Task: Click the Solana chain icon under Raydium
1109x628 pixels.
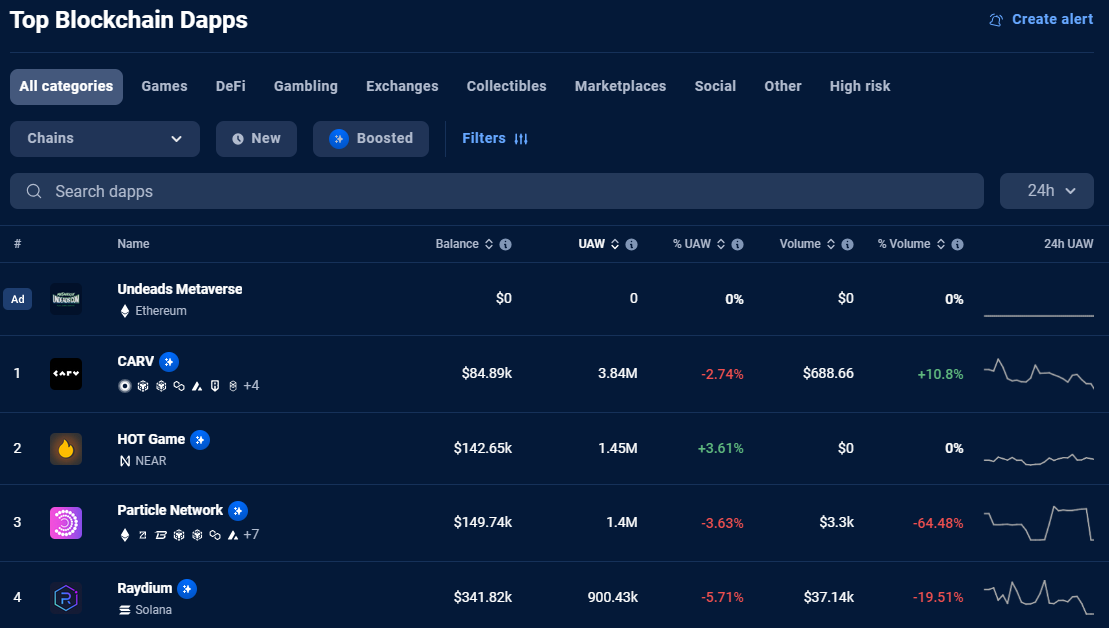Action: (x=124, y=610)
